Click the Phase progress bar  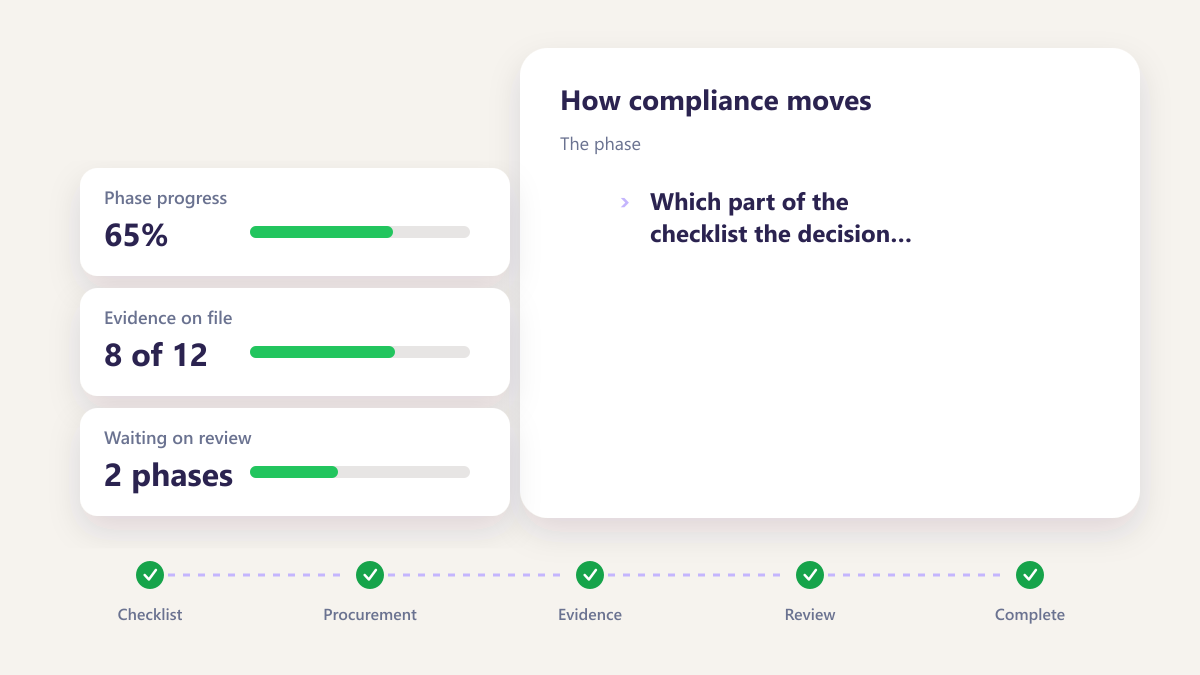(x=360, y=232)
